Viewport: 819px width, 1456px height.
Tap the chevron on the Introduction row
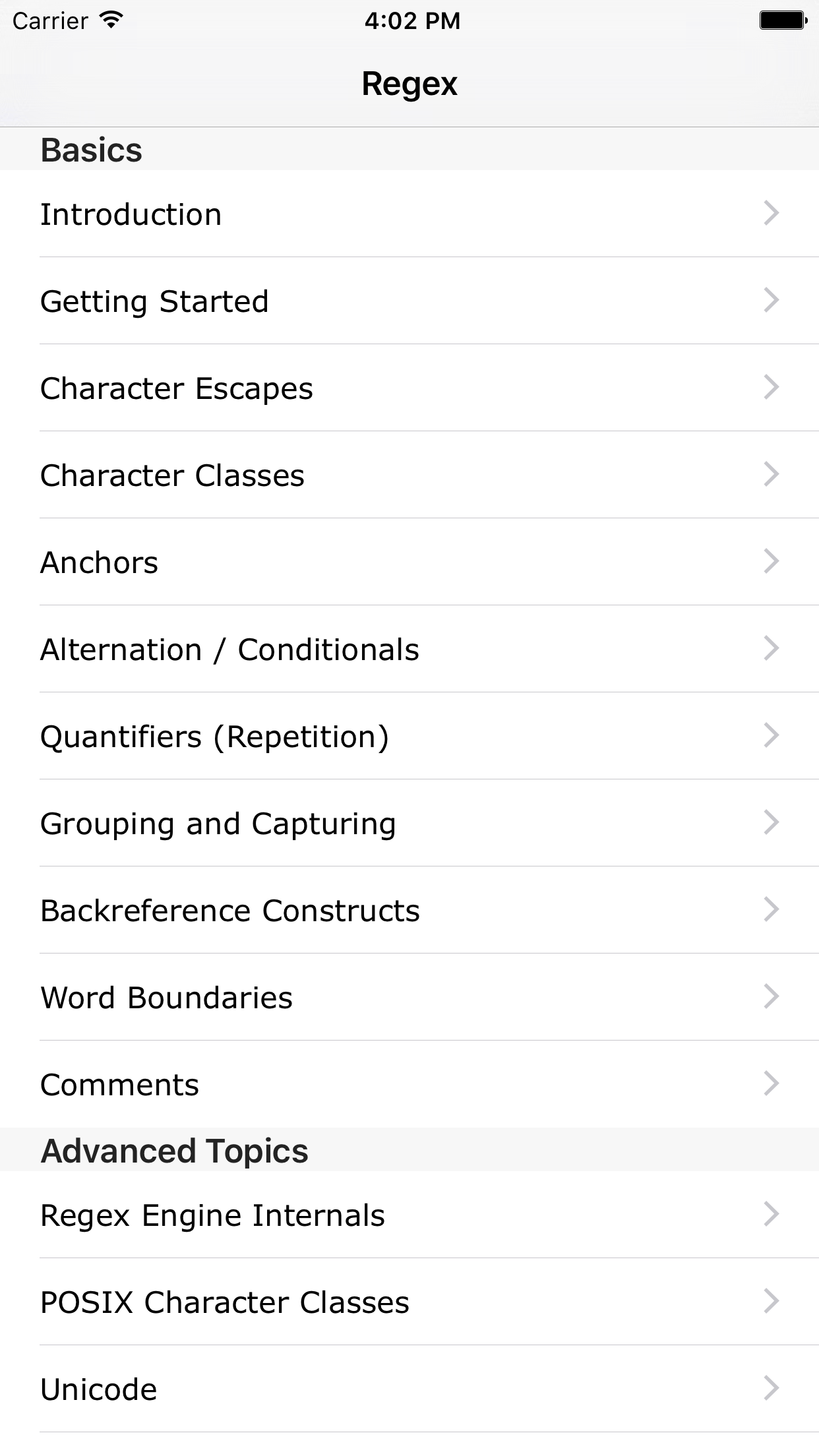tap(771, 213)
